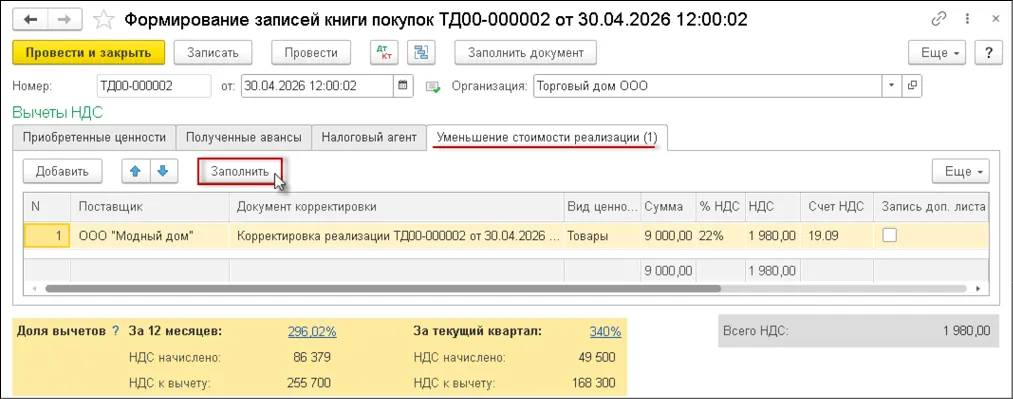Click the Запись доп. листа column header
The width and height of the screenshot is (1013, 399).
click(932, 207)
